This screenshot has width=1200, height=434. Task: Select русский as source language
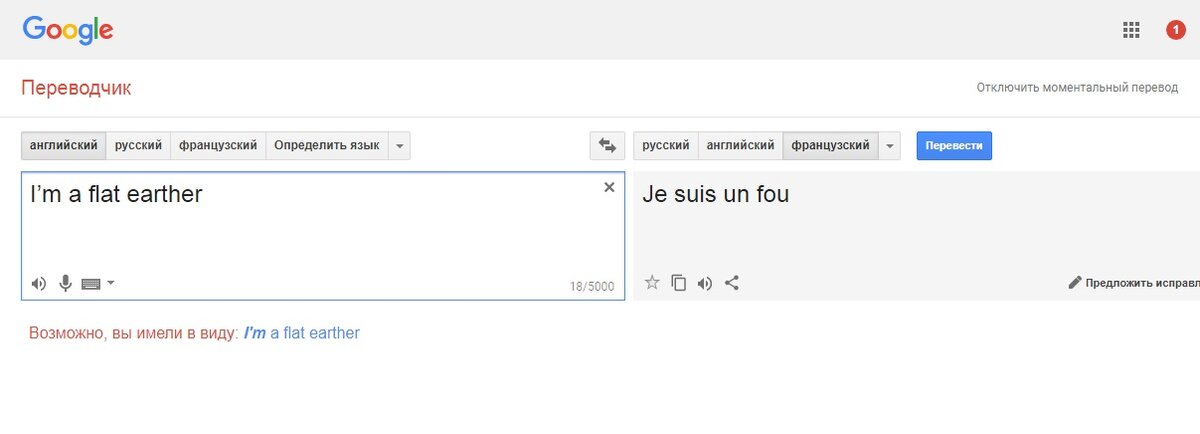pyautogui.click(x=138, y=146)
